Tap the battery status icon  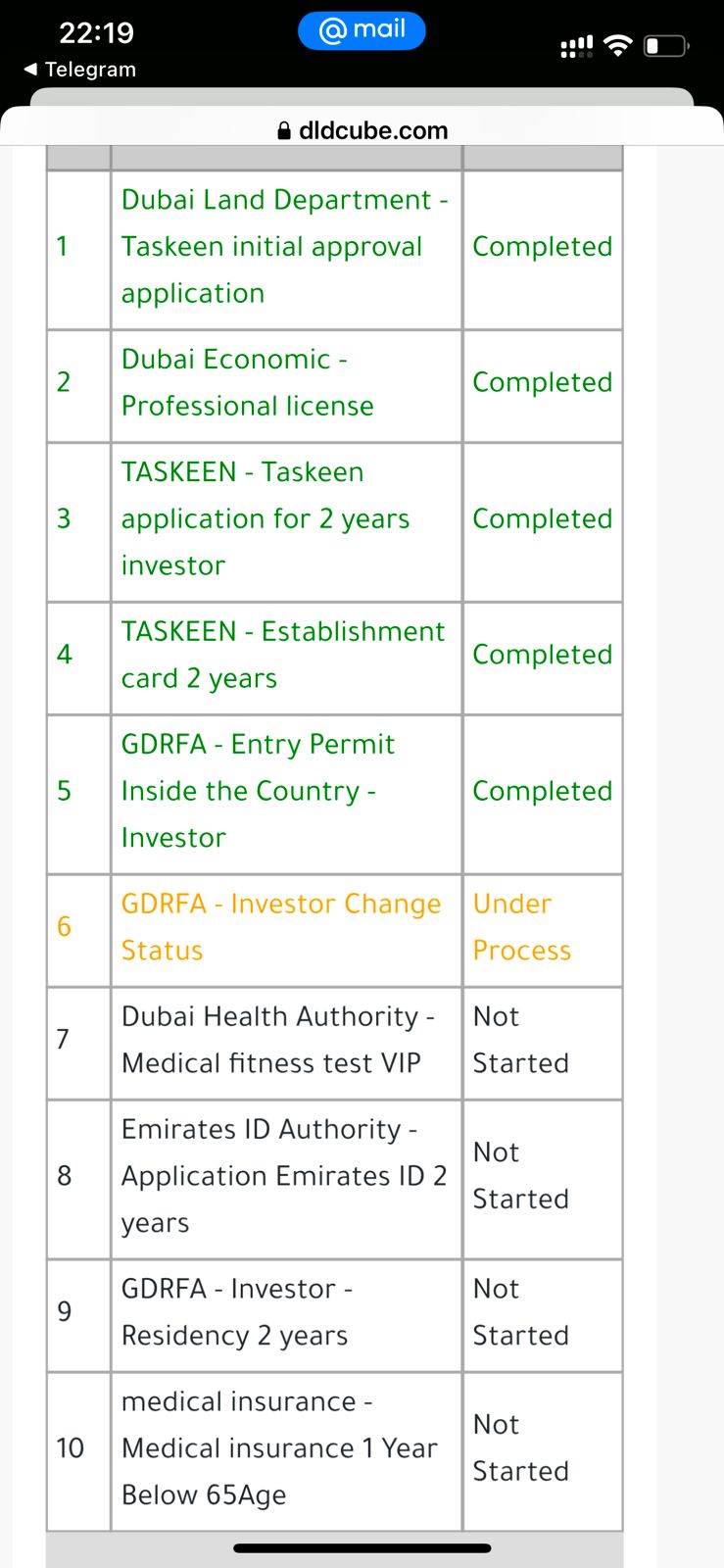click(x=666, y=45)
